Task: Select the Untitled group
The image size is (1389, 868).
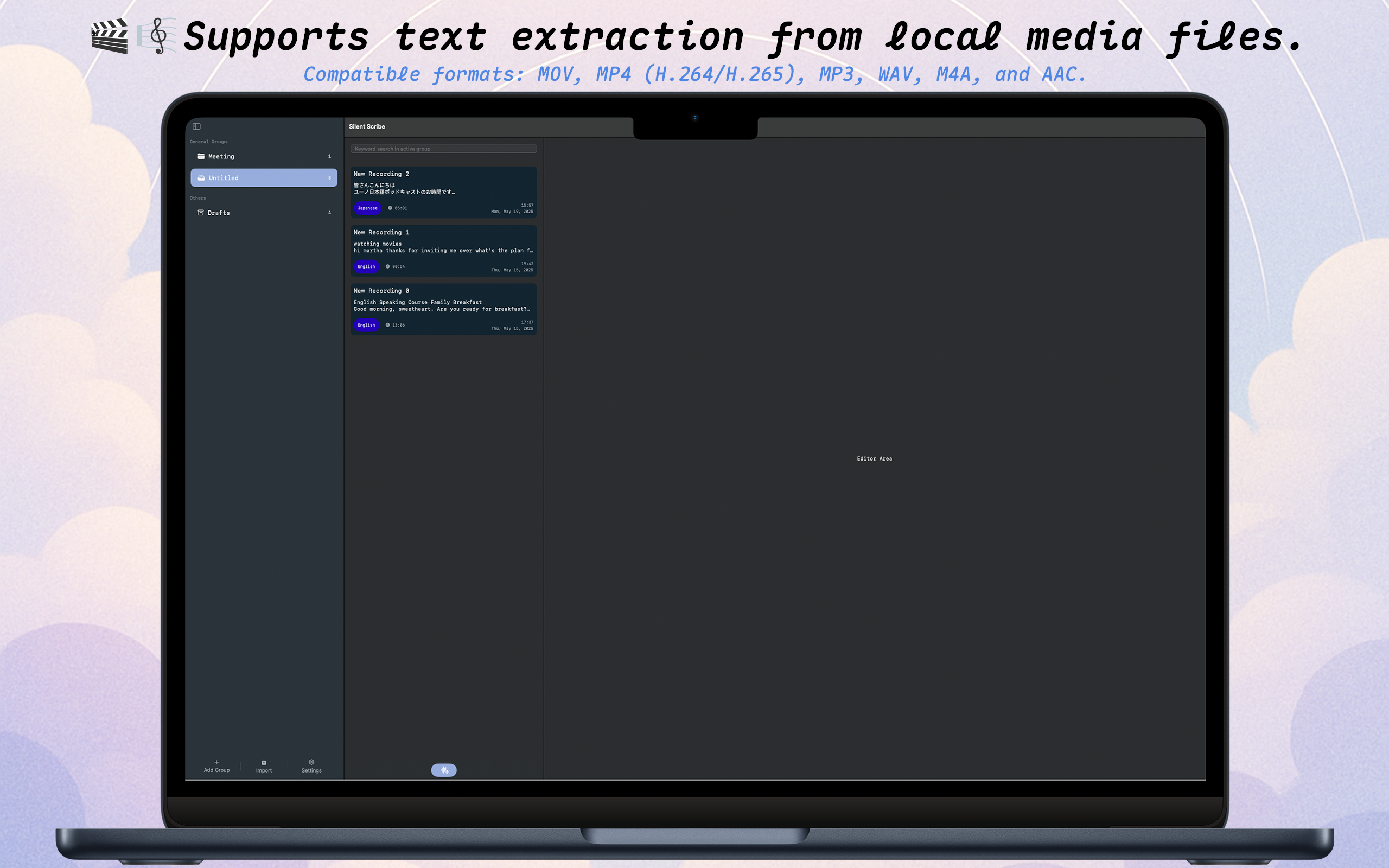Action: [x=264, y=178]
